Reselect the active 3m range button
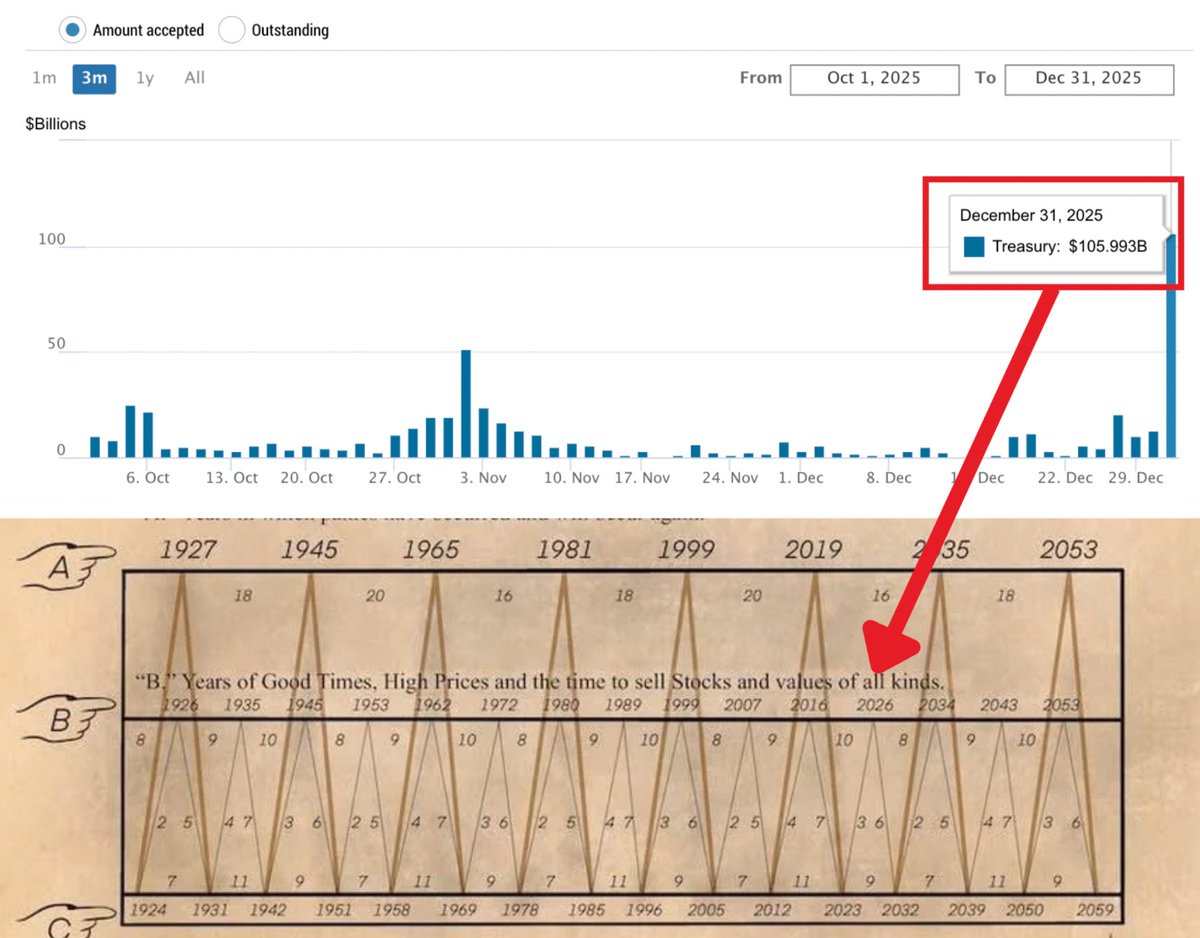The image size is (1200, 938). tap(93, 78)
